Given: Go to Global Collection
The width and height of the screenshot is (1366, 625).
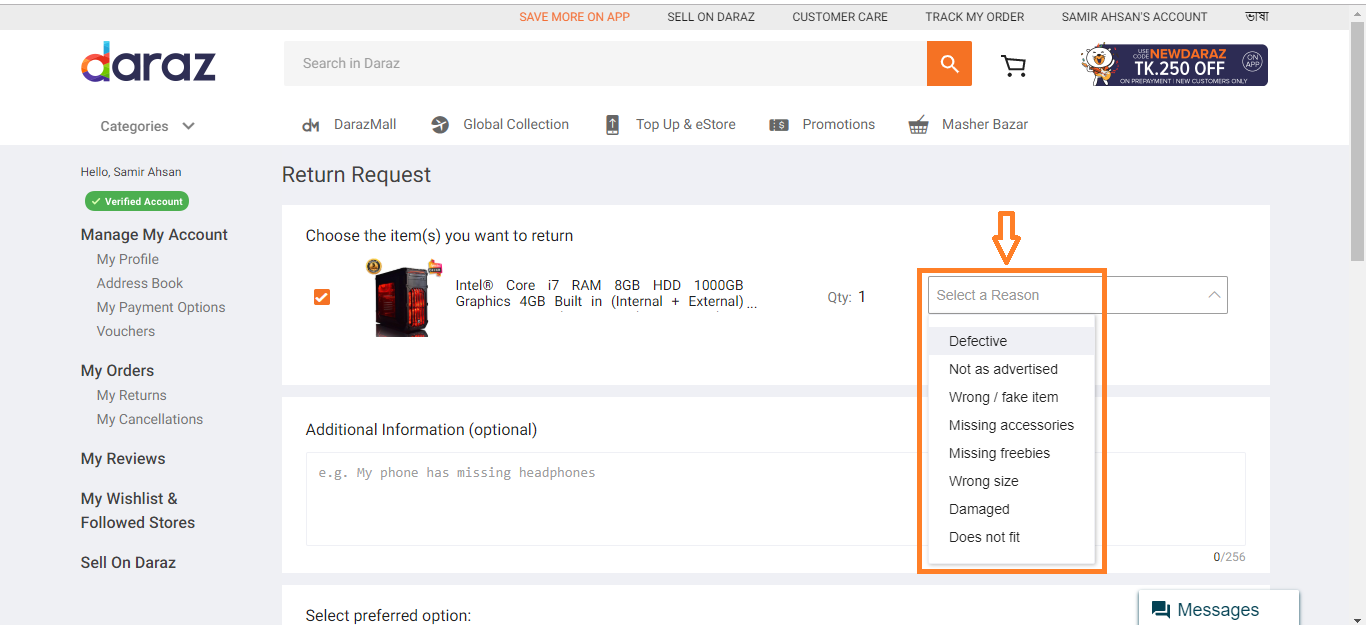Looking at the screenshot, I should (500, 125).
